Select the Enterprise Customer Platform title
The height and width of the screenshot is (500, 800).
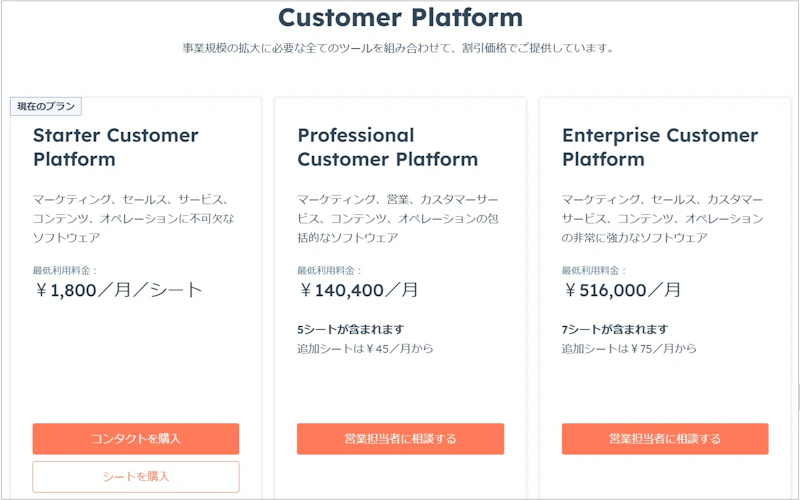(x=660, y=147)
